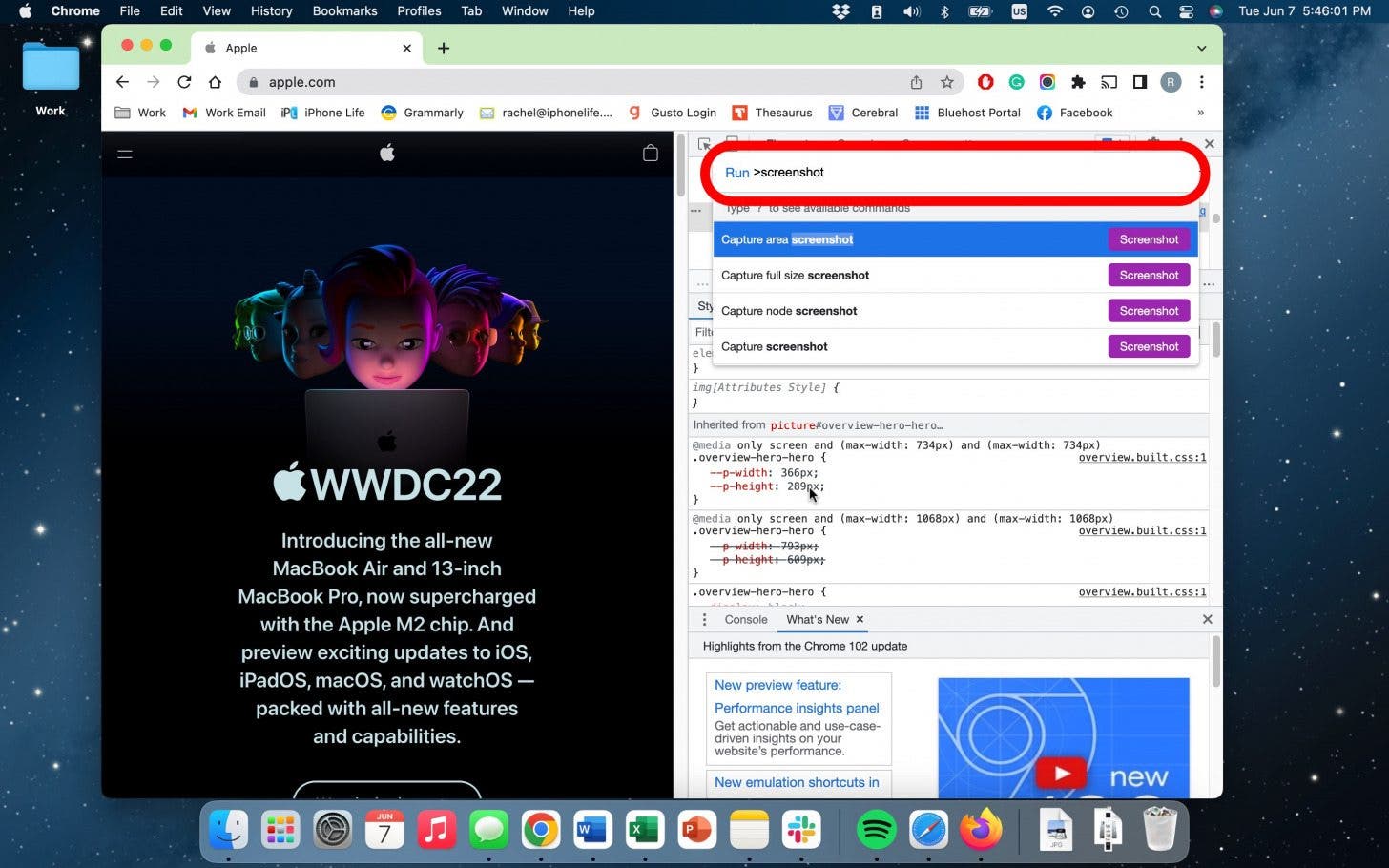The image size is (1389, 868).
Task: Open the Work folder on desktop
Action: point(51,78)
